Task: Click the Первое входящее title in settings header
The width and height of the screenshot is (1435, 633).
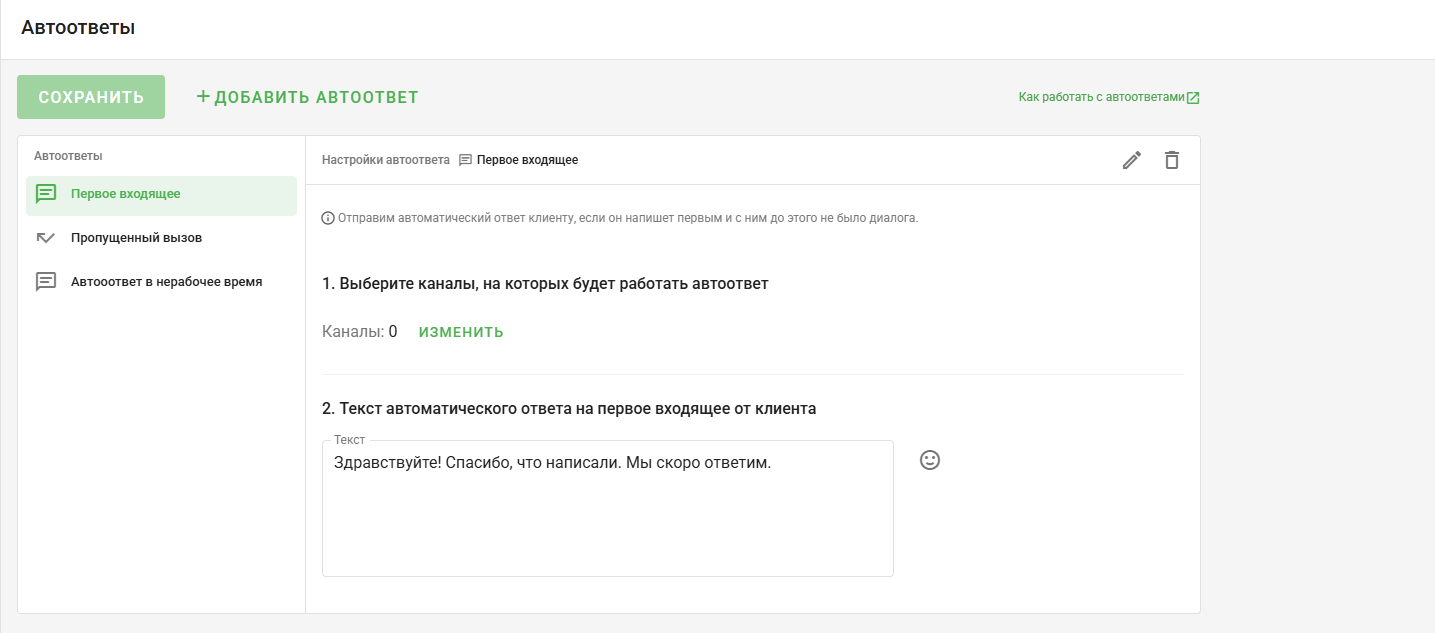Action: tap(527, 160)
